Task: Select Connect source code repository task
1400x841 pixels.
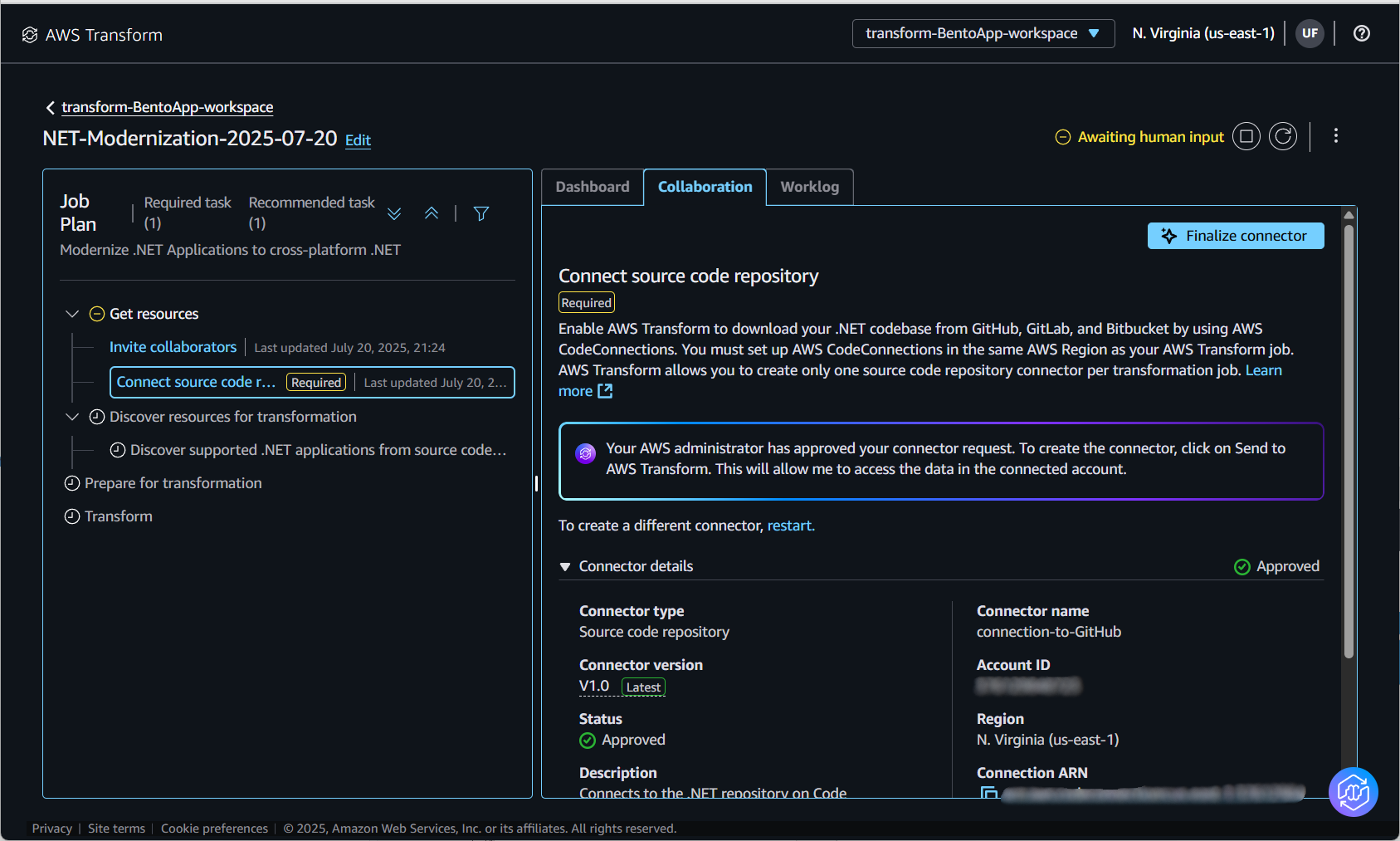Action: click(312, 382)
